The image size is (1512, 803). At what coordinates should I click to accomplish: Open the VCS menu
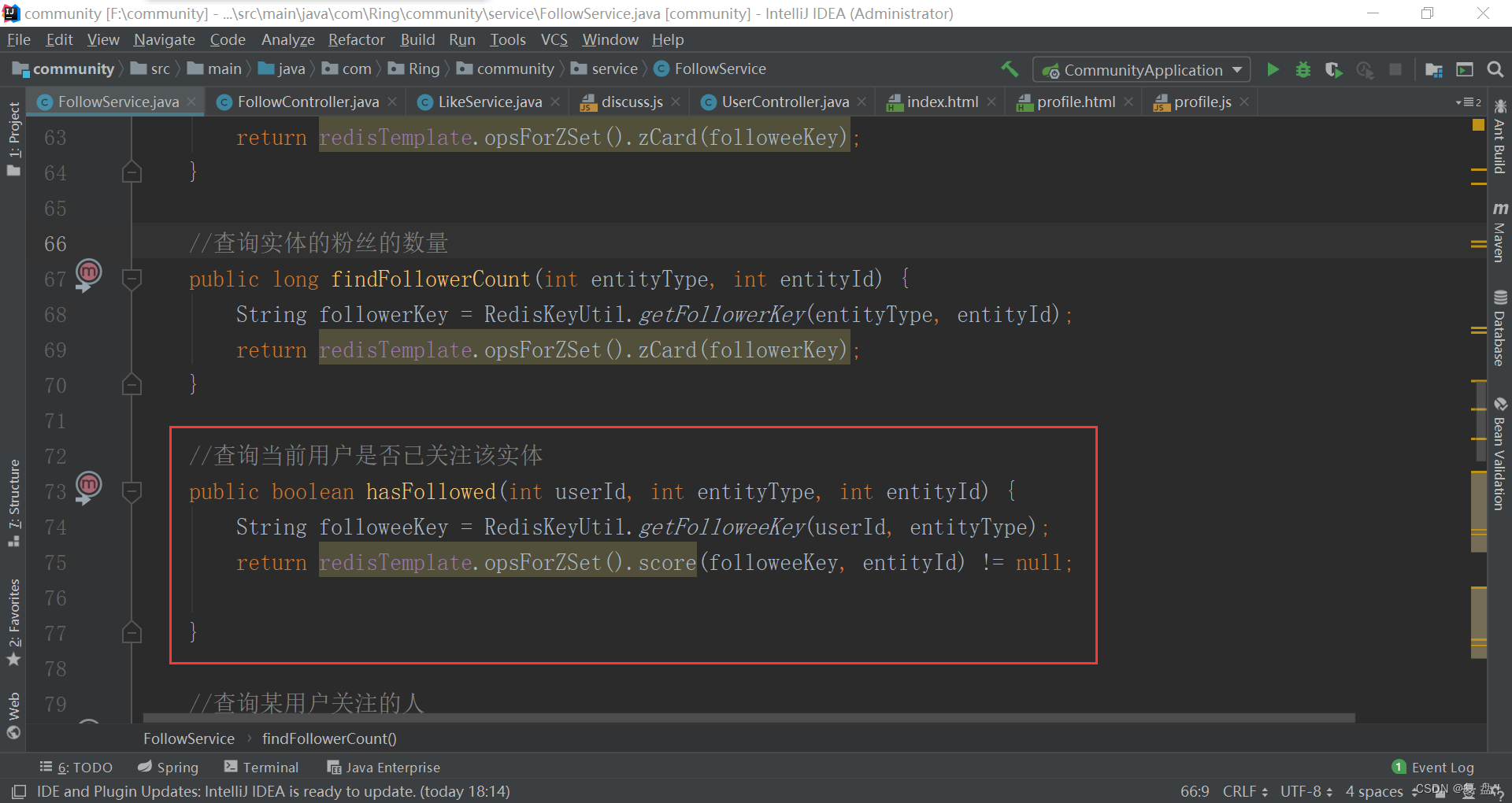point(554,39)
